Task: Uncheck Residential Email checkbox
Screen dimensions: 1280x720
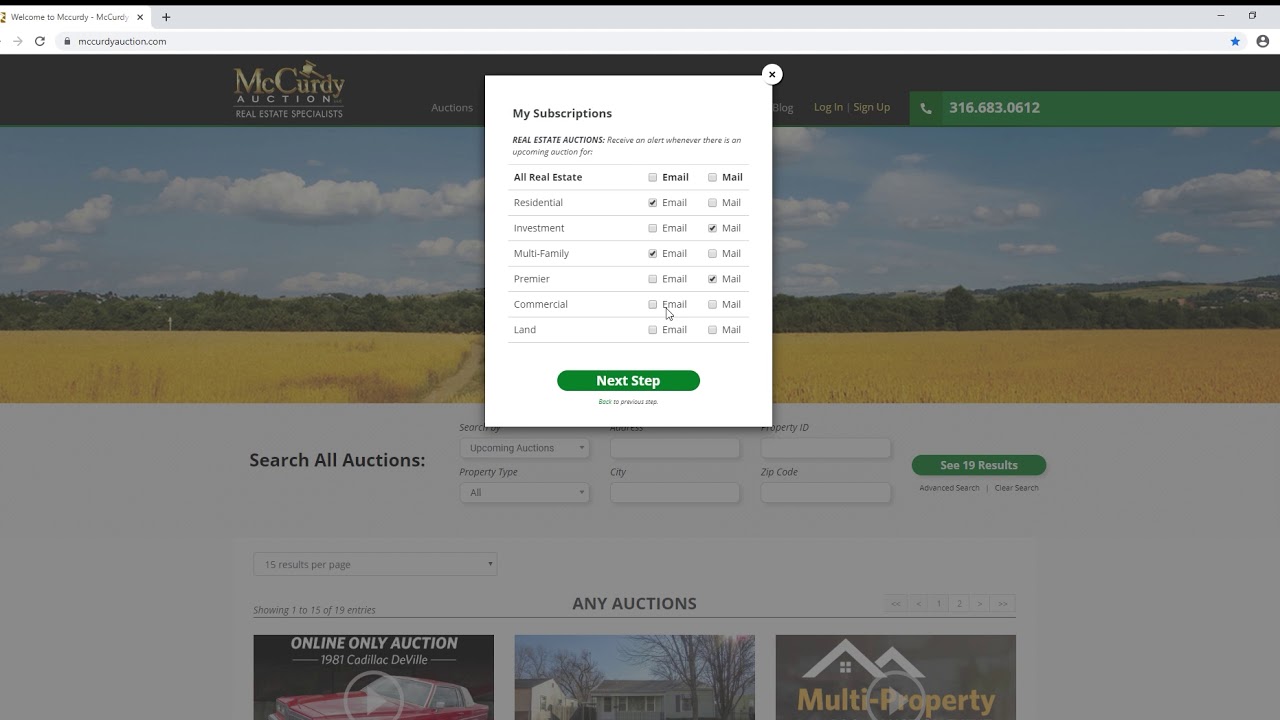Action: pos(653,202)
